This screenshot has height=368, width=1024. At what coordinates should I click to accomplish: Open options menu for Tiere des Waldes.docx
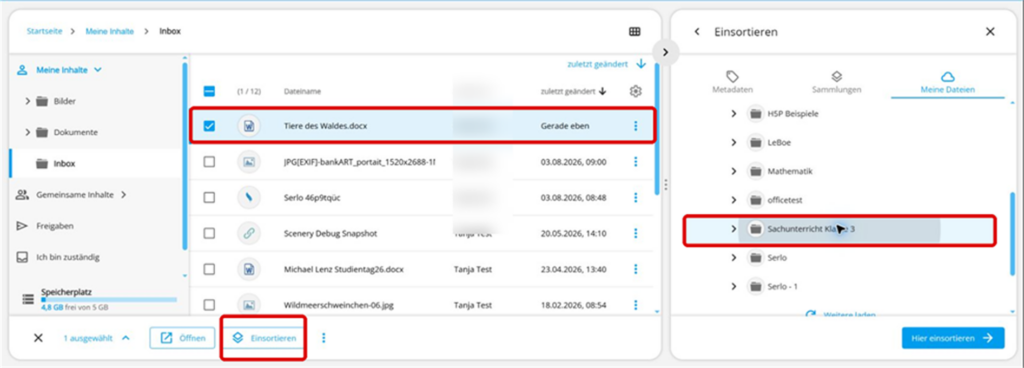(635, 126)
